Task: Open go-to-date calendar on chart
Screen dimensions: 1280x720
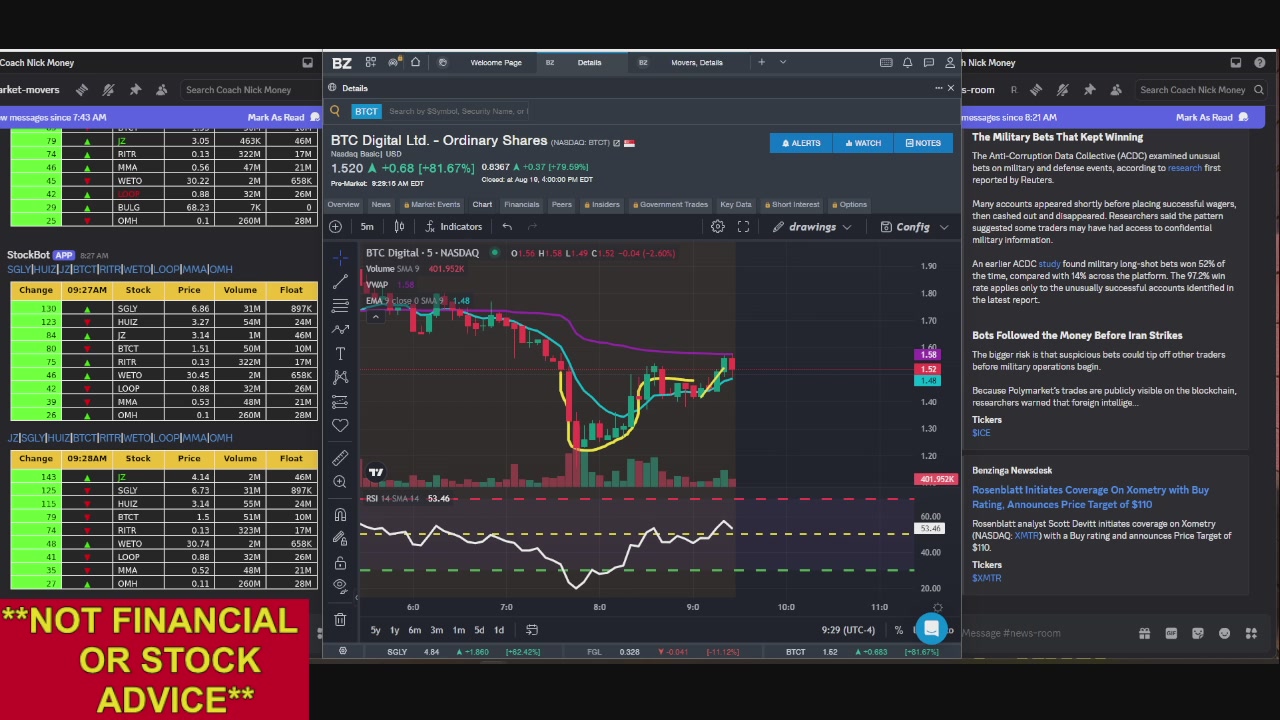Action: [x=532, y=630]
